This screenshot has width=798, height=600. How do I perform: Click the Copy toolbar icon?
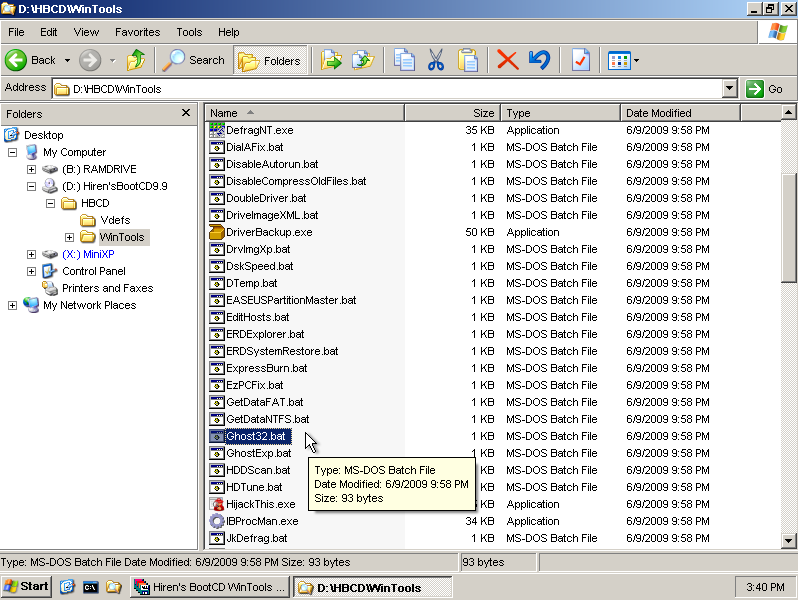[405, 61]
